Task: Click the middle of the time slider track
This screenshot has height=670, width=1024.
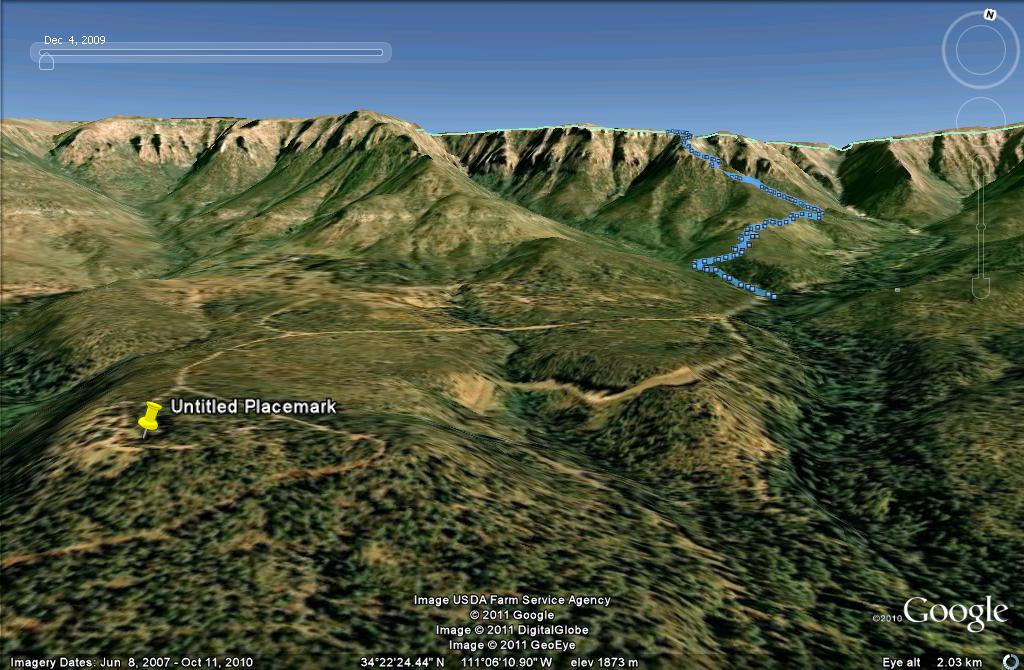Action: click(x=212, y=52)
